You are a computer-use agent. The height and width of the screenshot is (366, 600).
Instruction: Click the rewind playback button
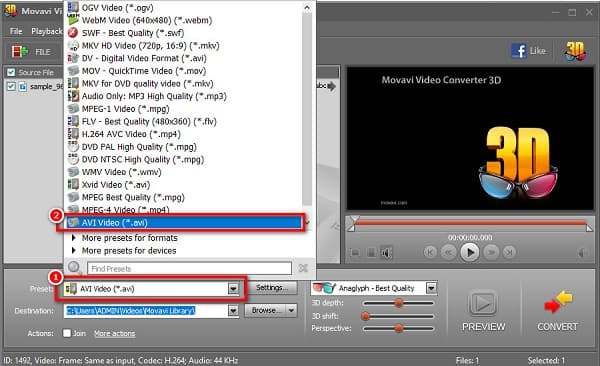(448, 252)
